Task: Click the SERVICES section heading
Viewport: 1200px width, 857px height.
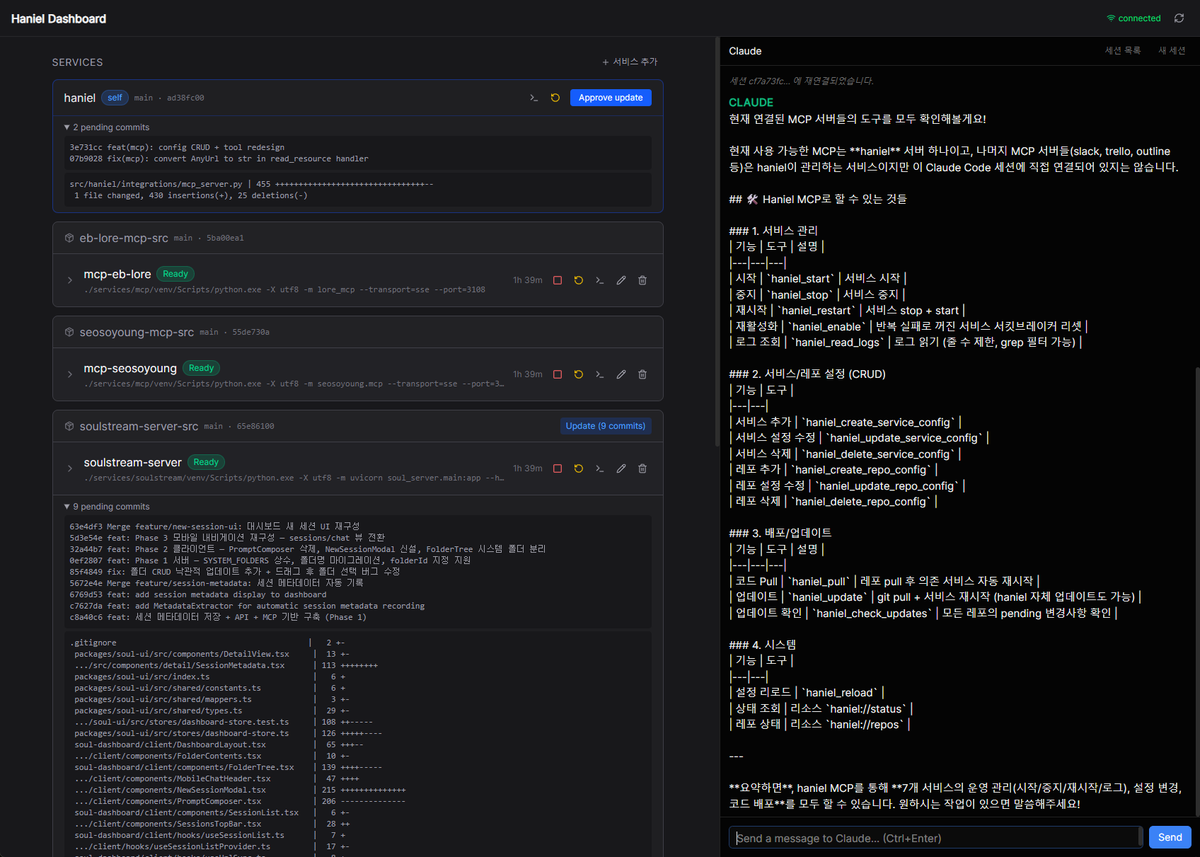Action: pos(78,62)
